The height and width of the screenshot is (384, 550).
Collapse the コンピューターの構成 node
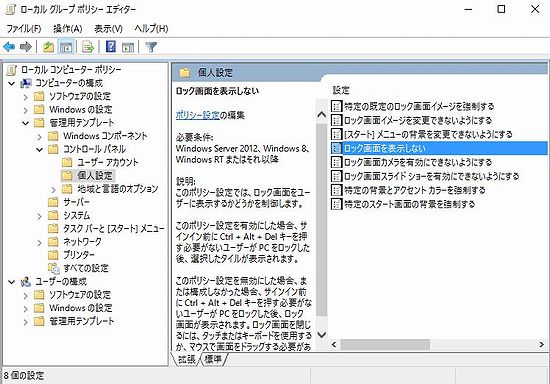pyautogui.click(x=12, y=83)
